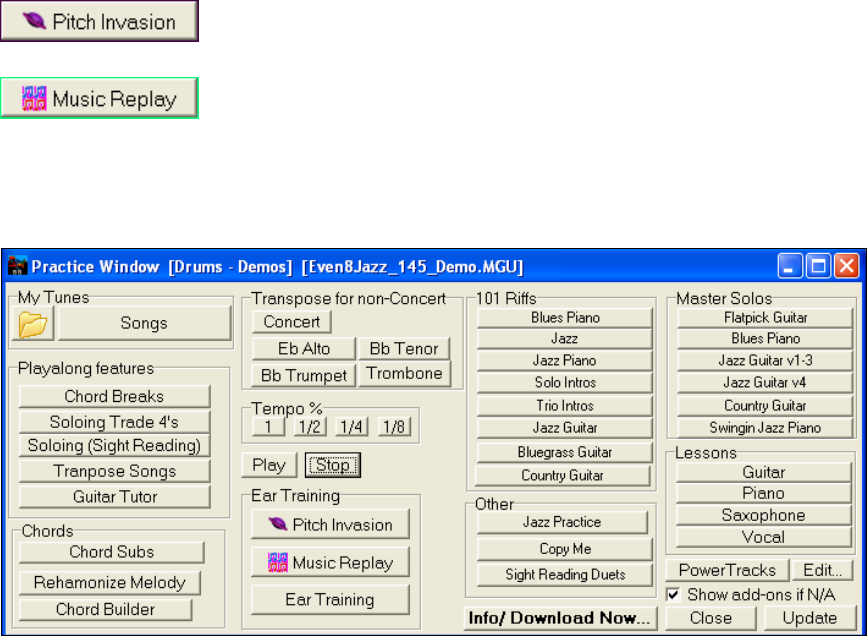Open Chord Subs
867x636 pixels.
111,552
